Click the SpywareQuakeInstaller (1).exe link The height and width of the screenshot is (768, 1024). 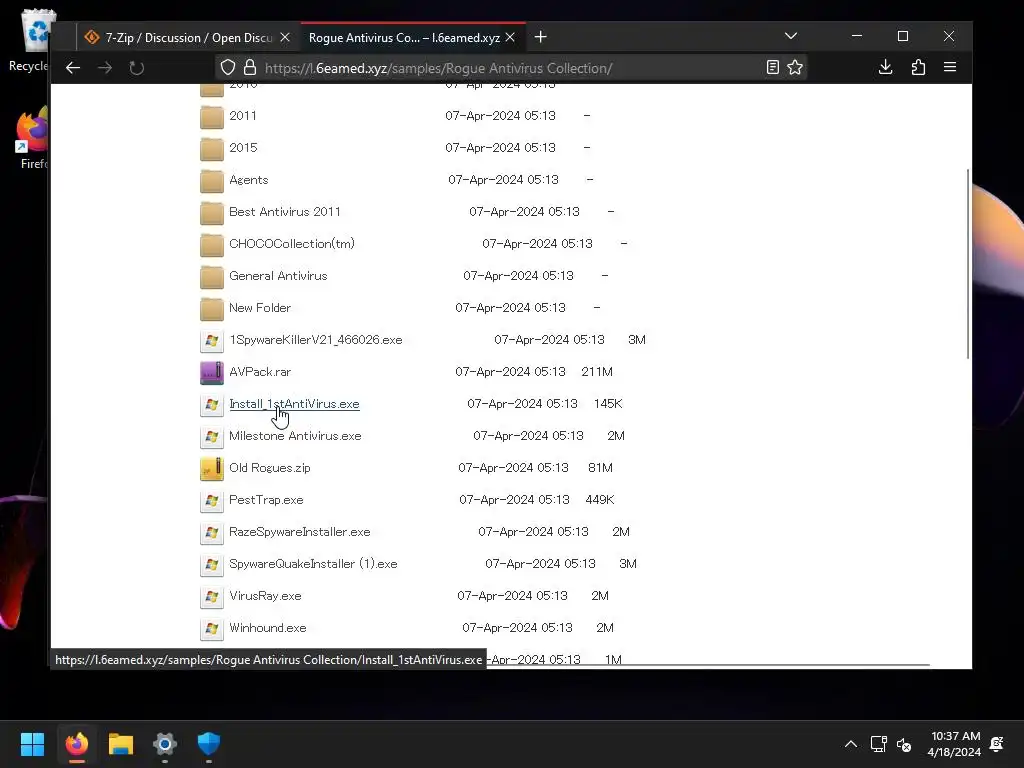[x=313, y=564]
